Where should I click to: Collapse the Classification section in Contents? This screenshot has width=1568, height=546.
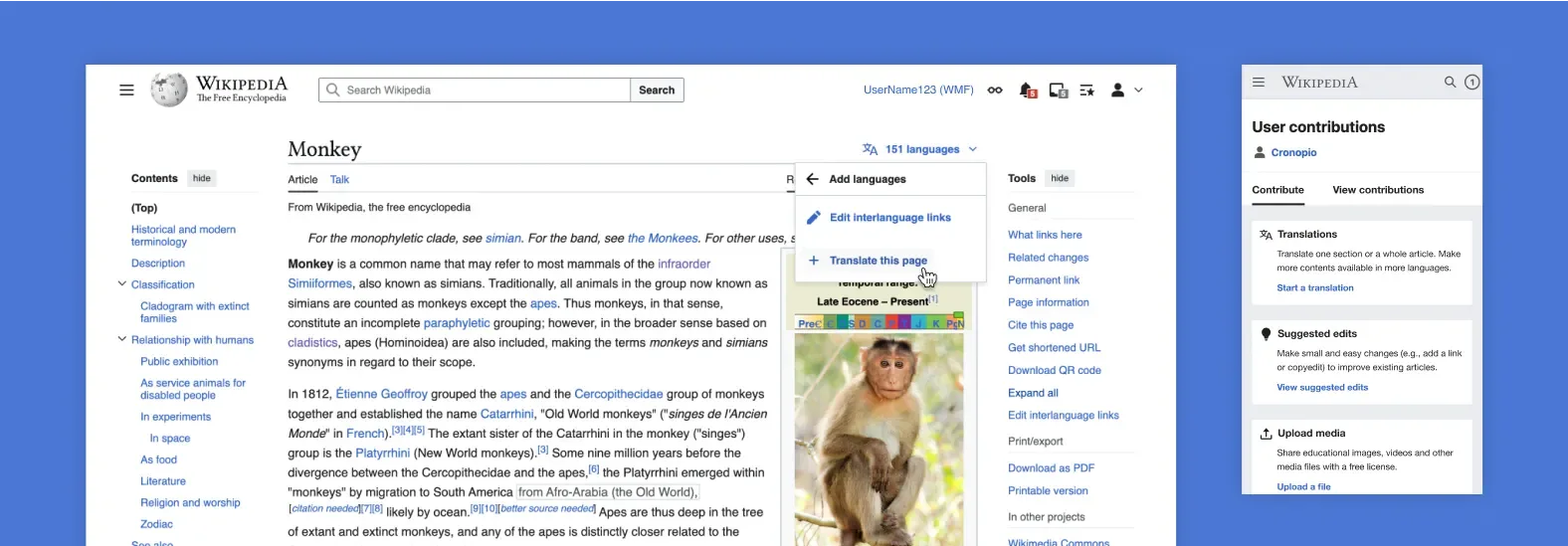122,284
